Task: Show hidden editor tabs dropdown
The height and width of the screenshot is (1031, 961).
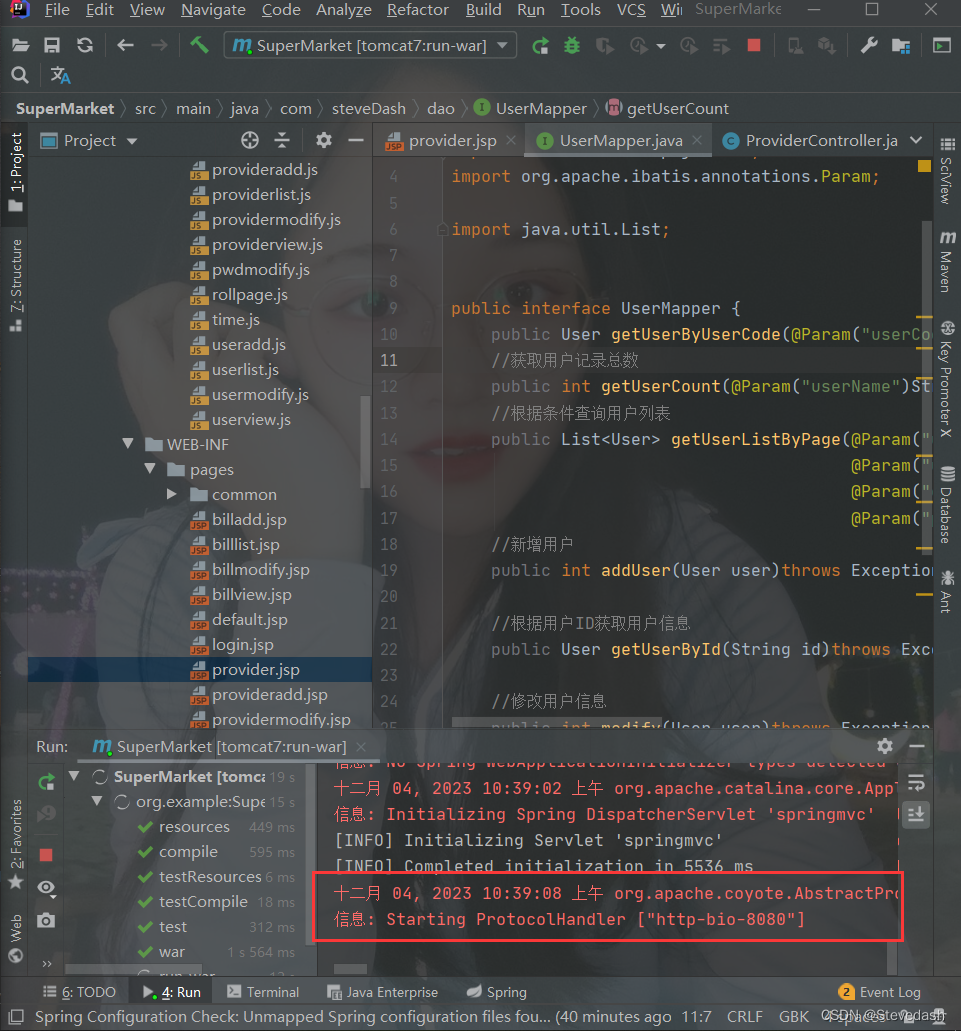Action: 916,140
